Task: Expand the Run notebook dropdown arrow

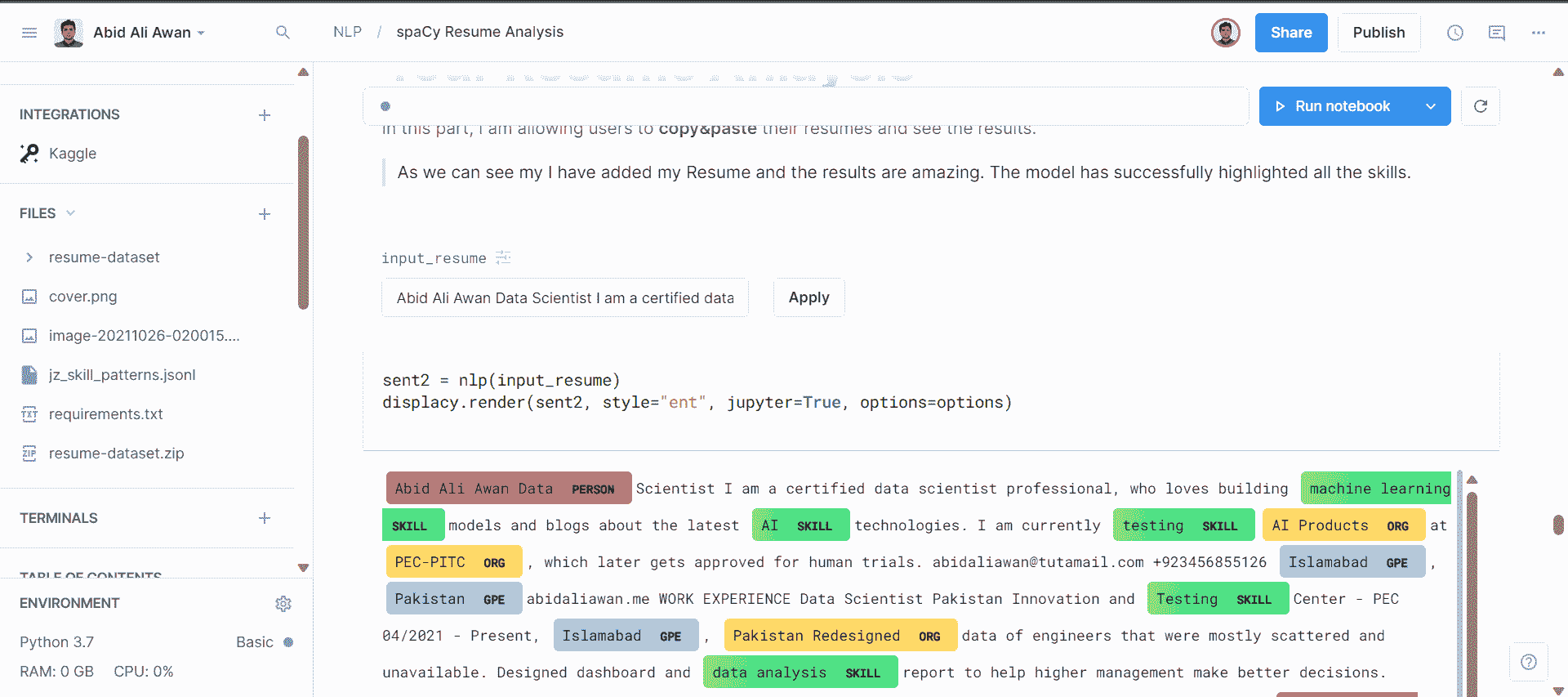Action: tap(1431, 106)
